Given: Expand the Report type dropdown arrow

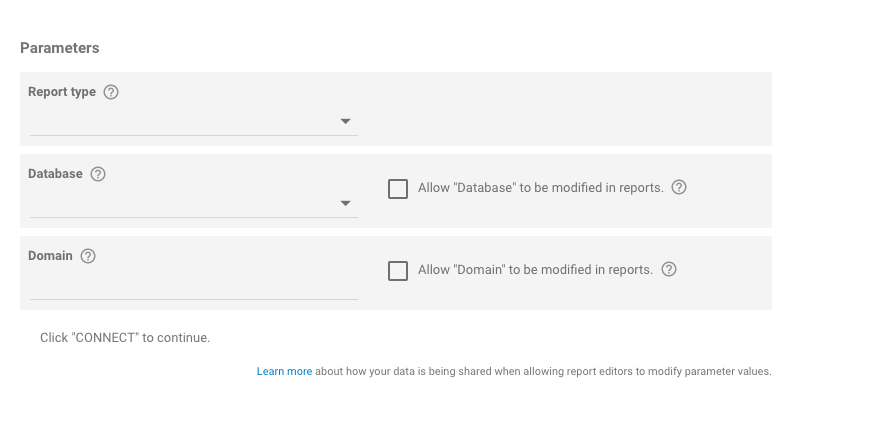Looking at the screenshot, I should tap(345, 121).
